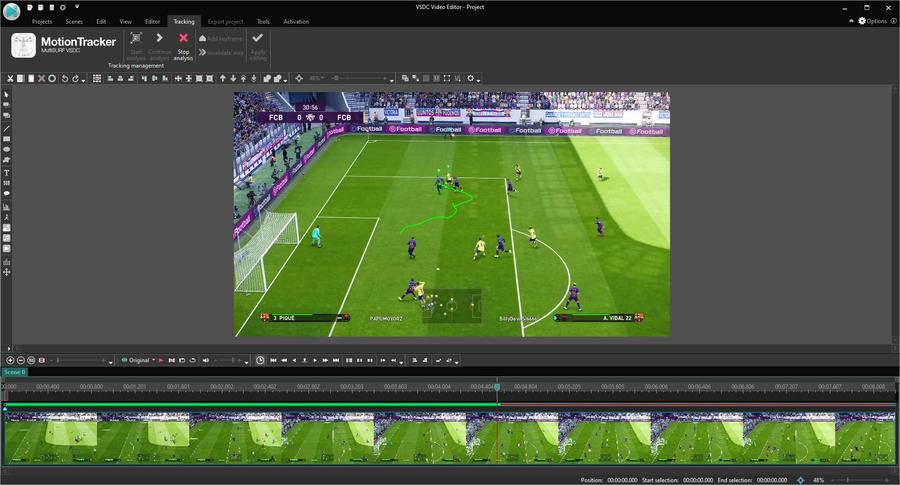Select the Animation running figure tool
The image size is (900, 485).
6,217
